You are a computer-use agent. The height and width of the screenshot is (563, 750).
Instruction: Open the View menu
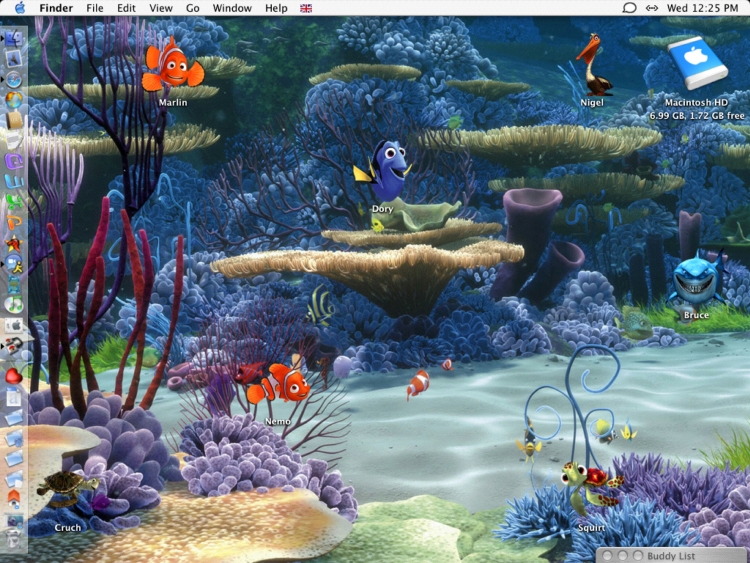click(161, 8)
